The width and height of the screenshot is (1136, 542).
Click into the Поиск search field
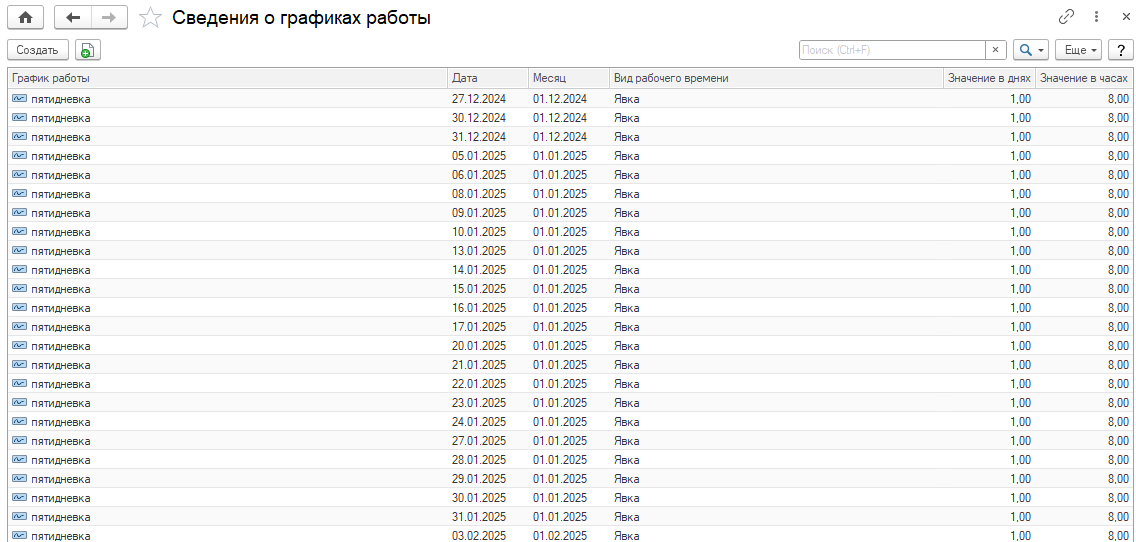pos(892,50)
